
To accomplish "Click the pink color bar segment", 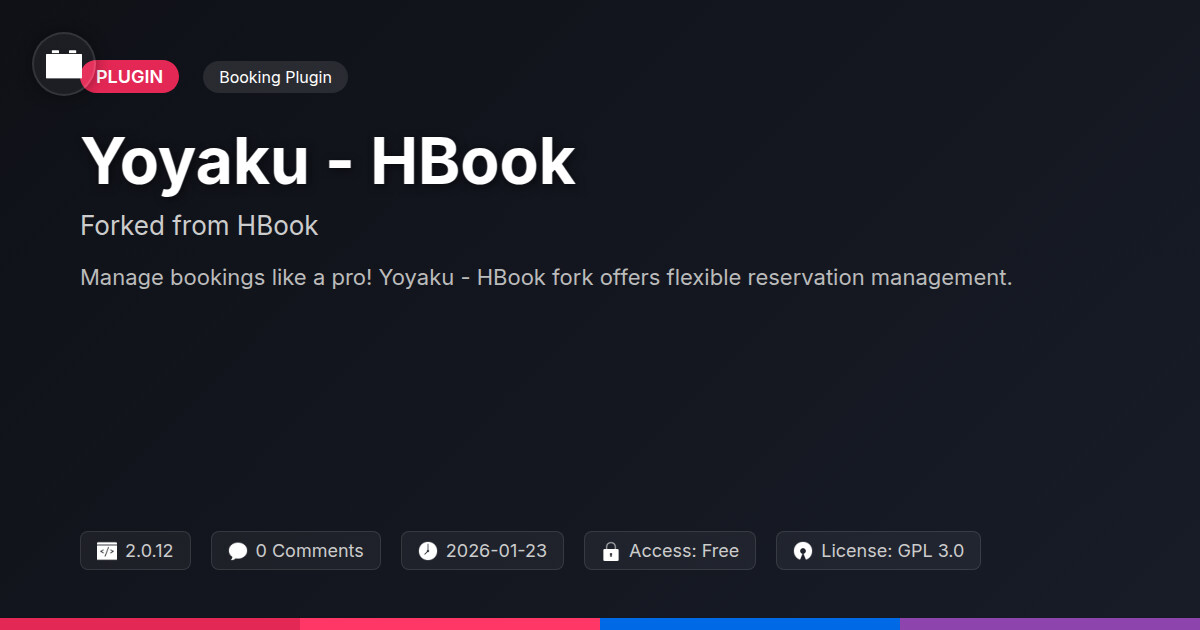I will tap(450, 624).
